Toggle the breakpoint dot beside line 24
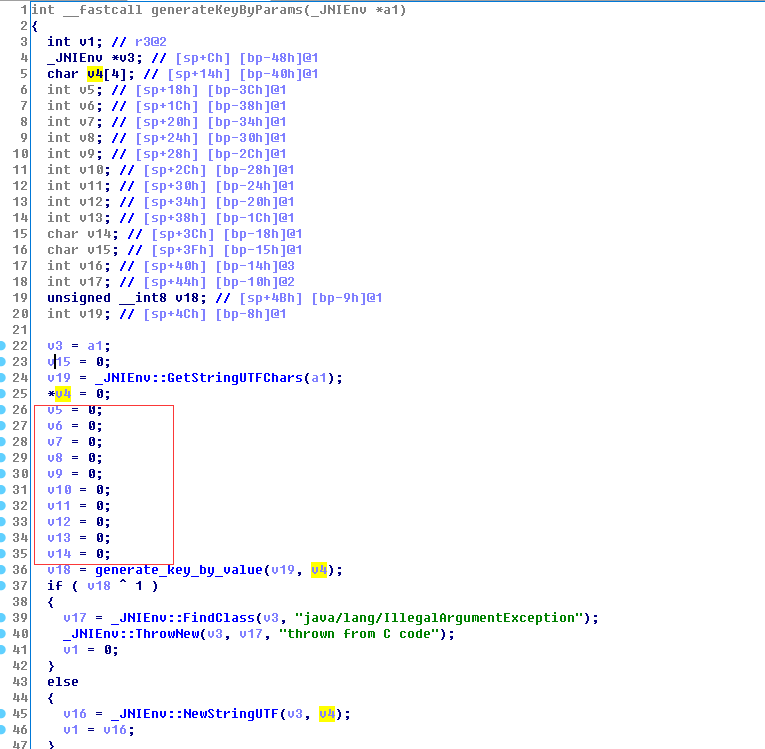 2,378
